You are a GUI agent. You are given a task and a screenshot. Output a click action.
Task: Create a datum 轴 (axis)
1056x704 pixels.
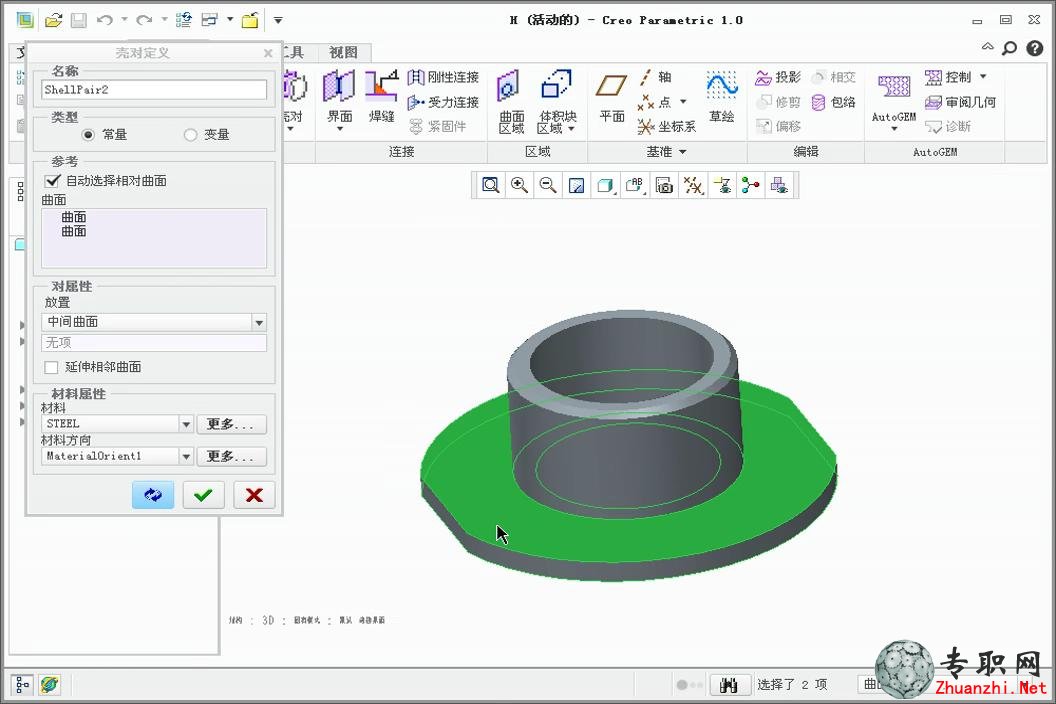(x=655, y=77)
